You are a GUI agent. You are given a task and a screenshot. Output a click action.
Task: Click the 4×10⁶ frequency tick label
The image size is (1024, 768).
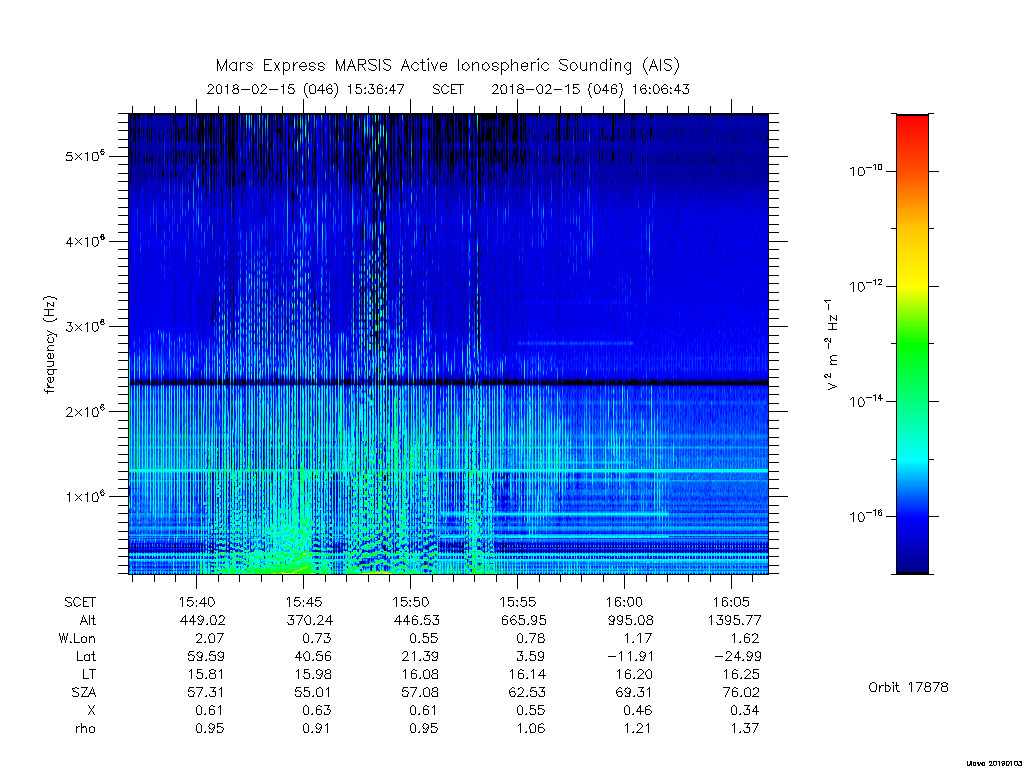click(85, 241)
